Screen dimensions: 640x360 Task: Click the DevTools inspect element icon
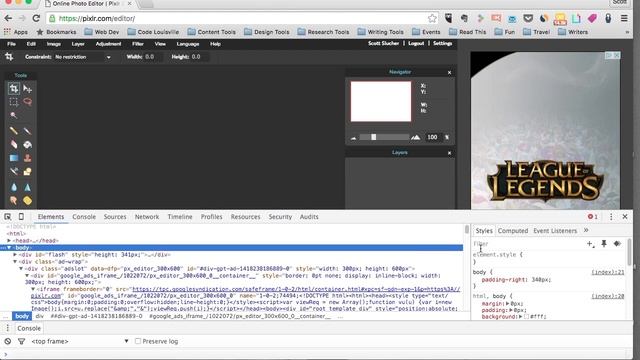(x=8, y=217)
